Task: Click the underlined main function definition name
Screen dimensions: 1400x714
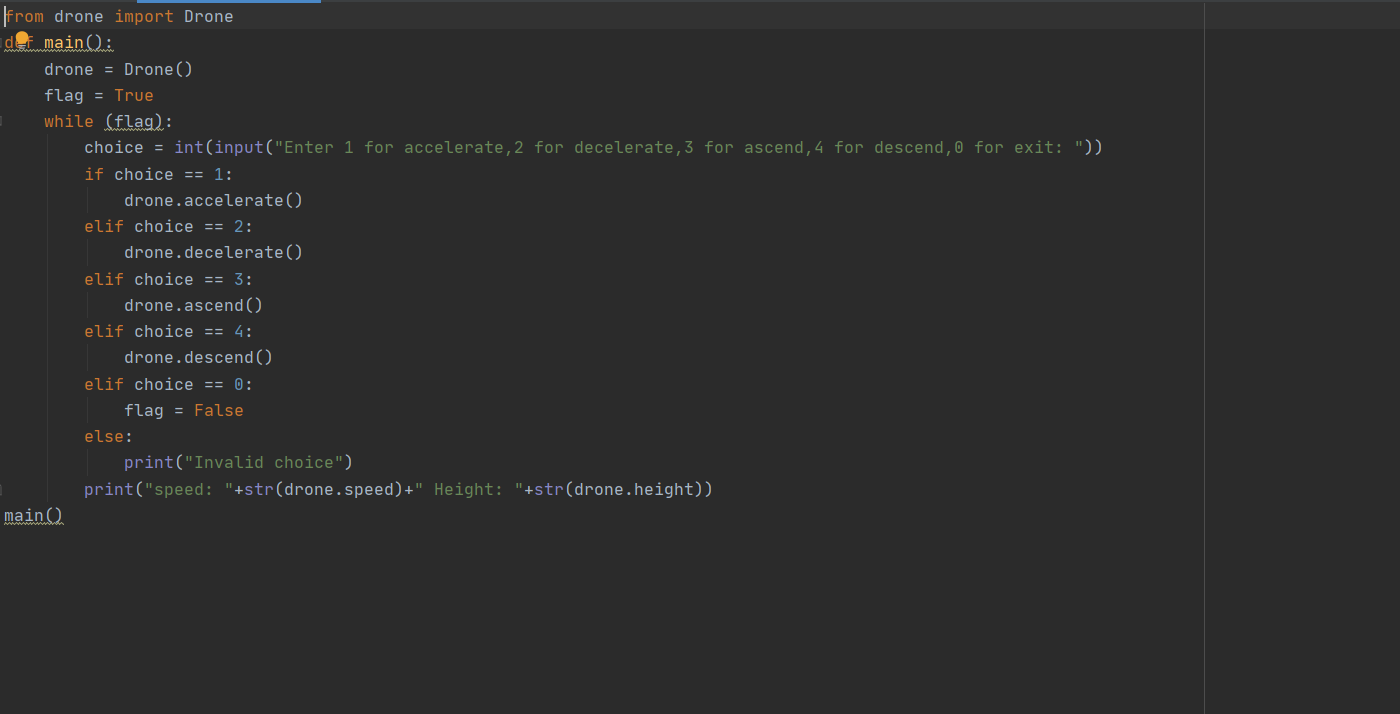Action: coord(63,42)
